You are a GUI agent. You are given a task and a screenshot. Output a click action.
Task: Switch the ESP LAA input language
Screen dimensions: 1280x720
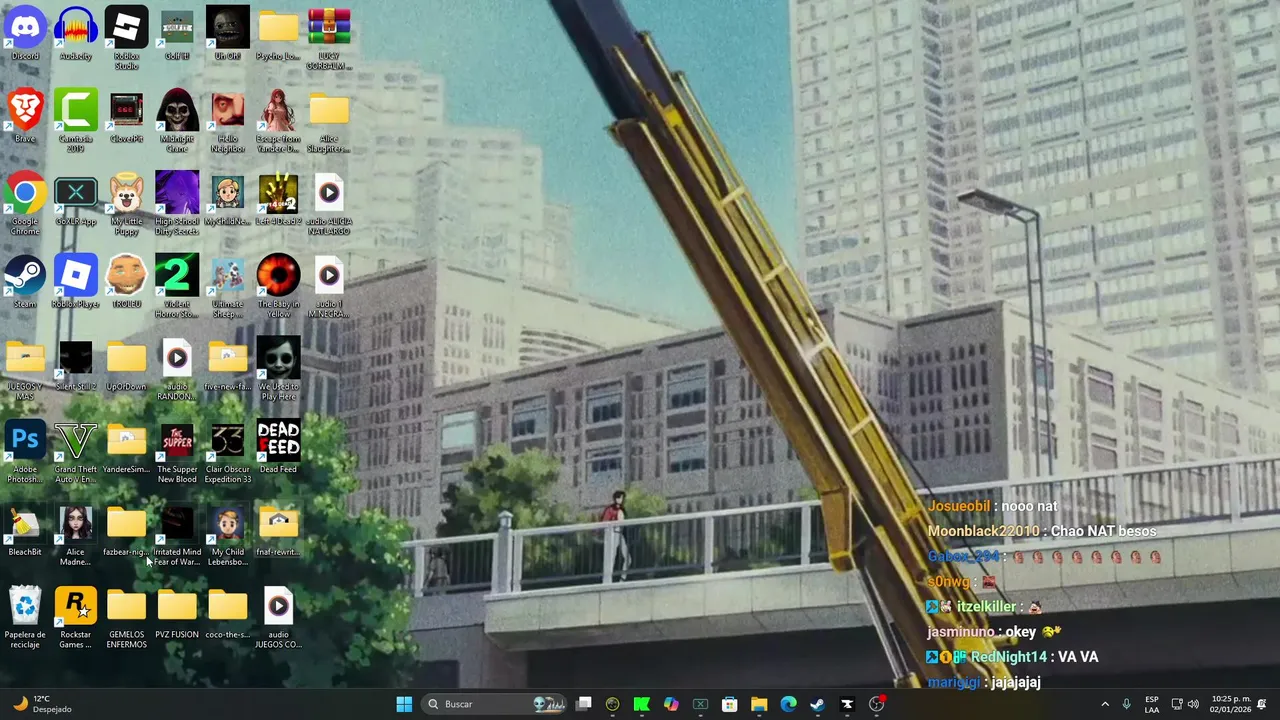[1152, 704]
